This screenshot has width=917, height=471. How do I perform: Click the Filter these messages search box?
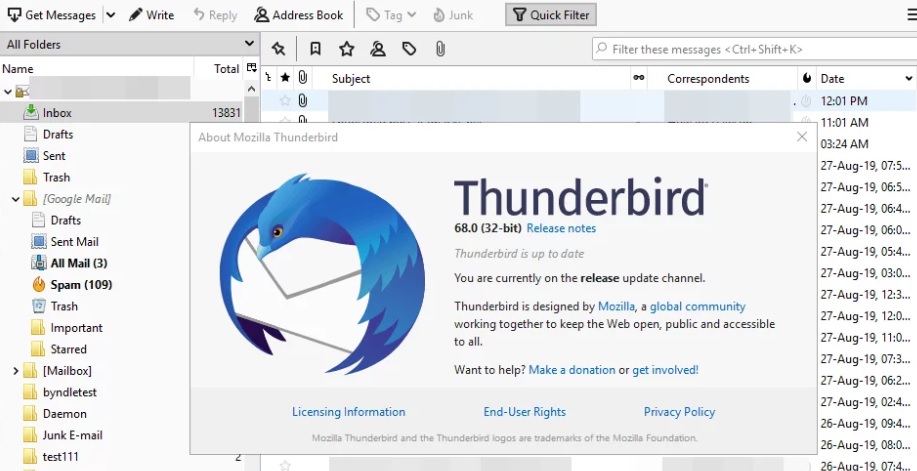(x=754, y=49)
